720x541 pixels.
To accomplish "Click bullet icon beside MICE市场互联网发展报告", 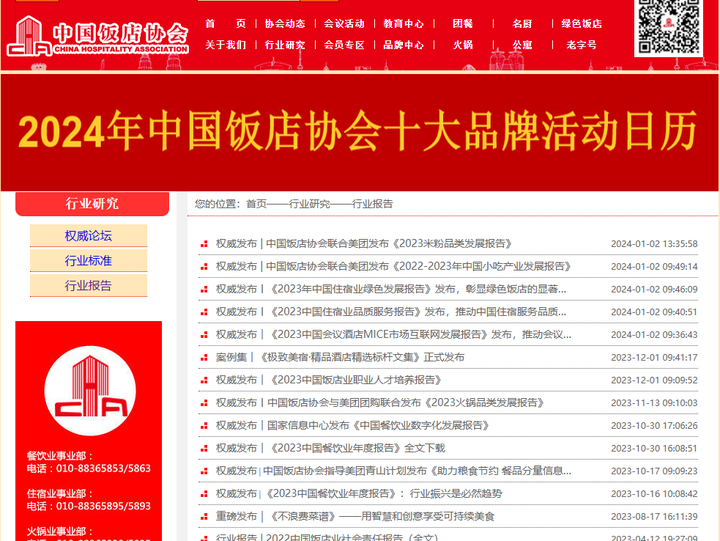I will 204,335.
